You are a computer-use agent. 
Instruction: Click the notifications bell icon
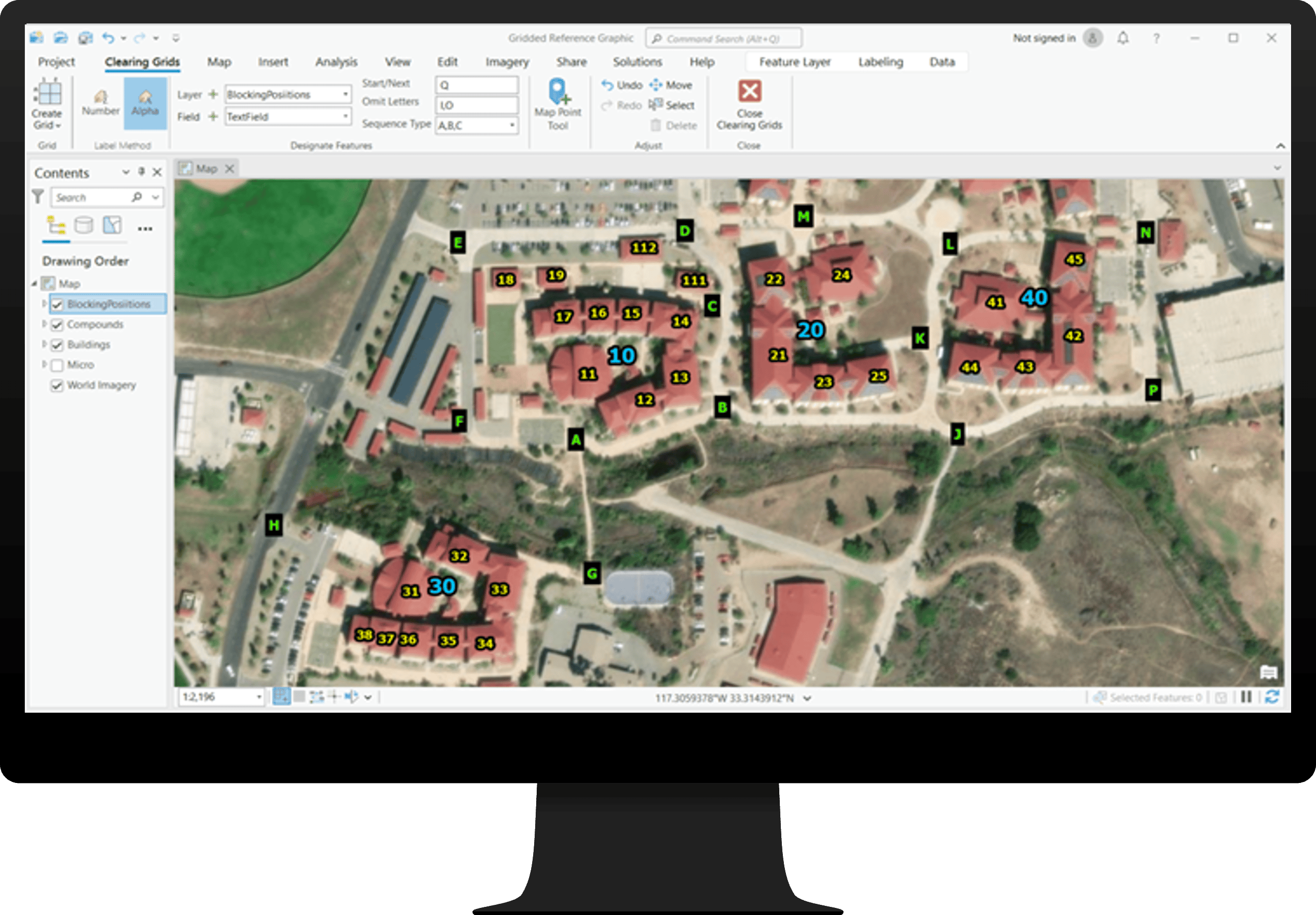coord(1122,38)
